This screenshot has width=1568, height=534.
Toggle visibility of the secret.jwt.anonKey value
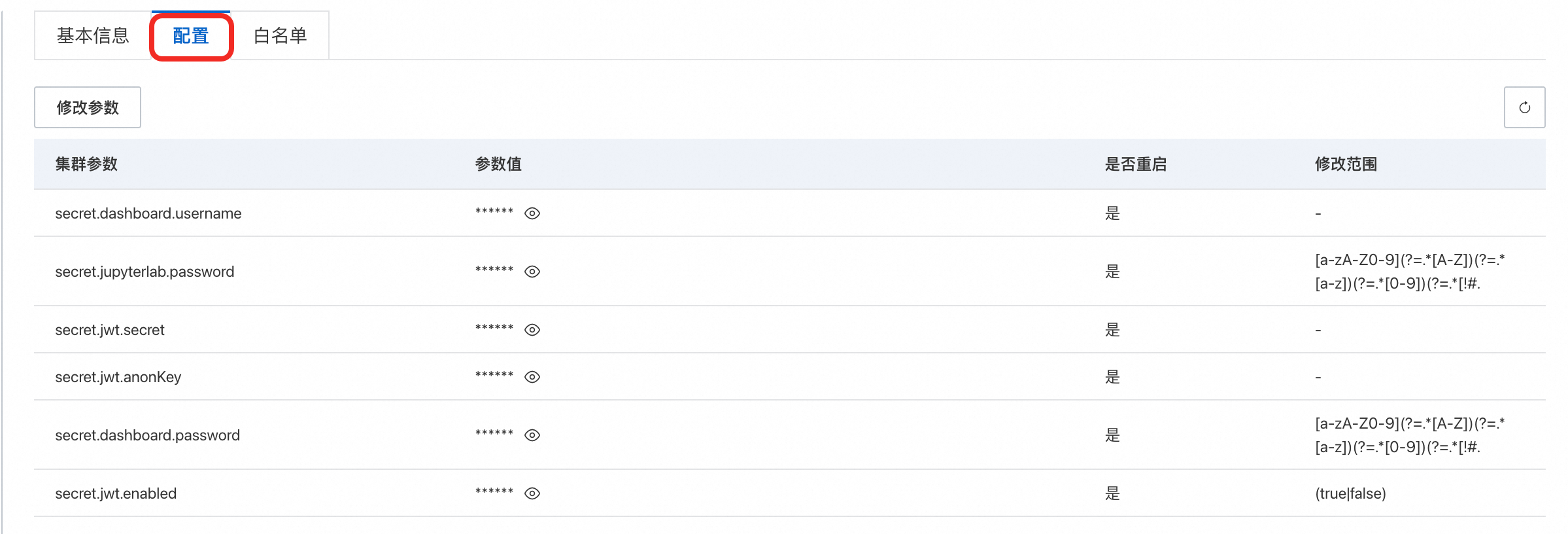(532, 377)
